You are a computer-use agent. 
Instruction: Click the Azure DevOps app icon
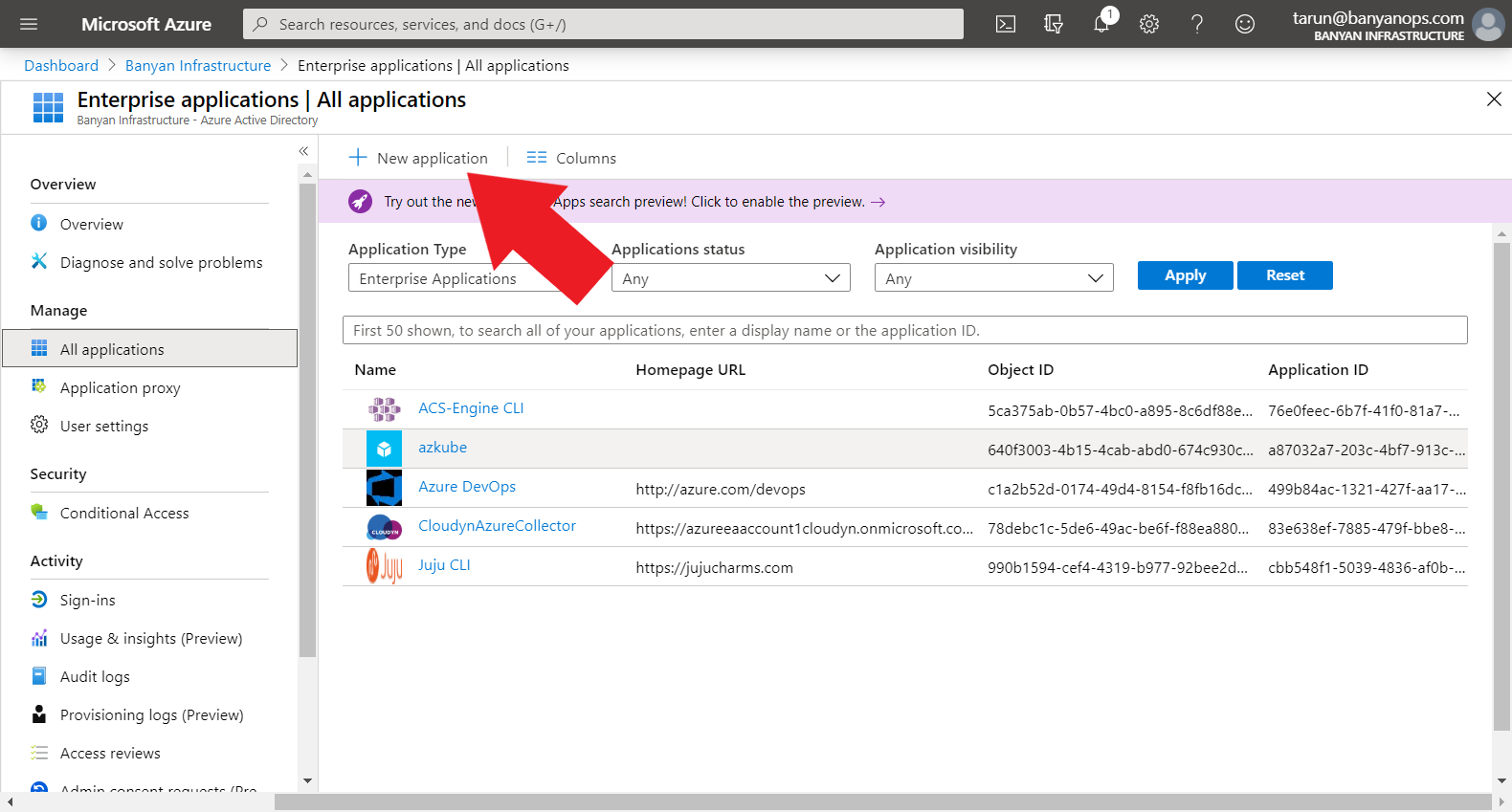pos(384,488)
